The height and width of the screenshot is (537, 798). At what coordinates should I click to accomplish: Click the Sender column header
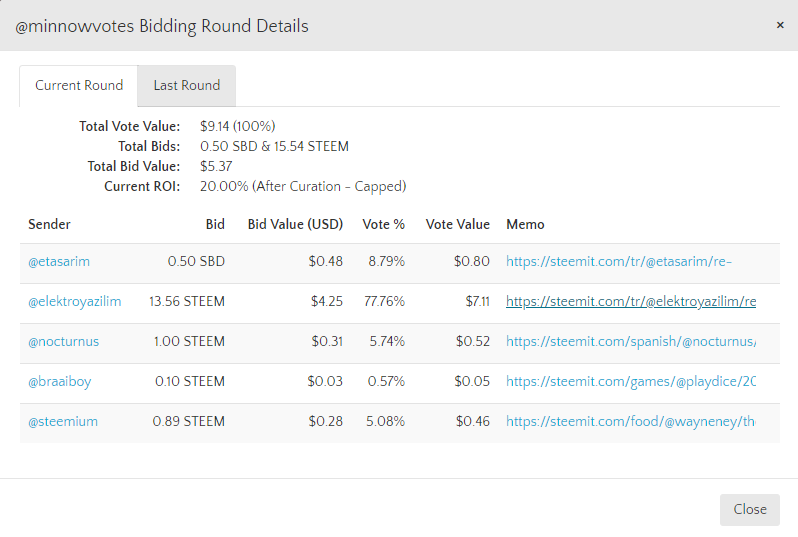pyautogui.click(x=49, y=225)
